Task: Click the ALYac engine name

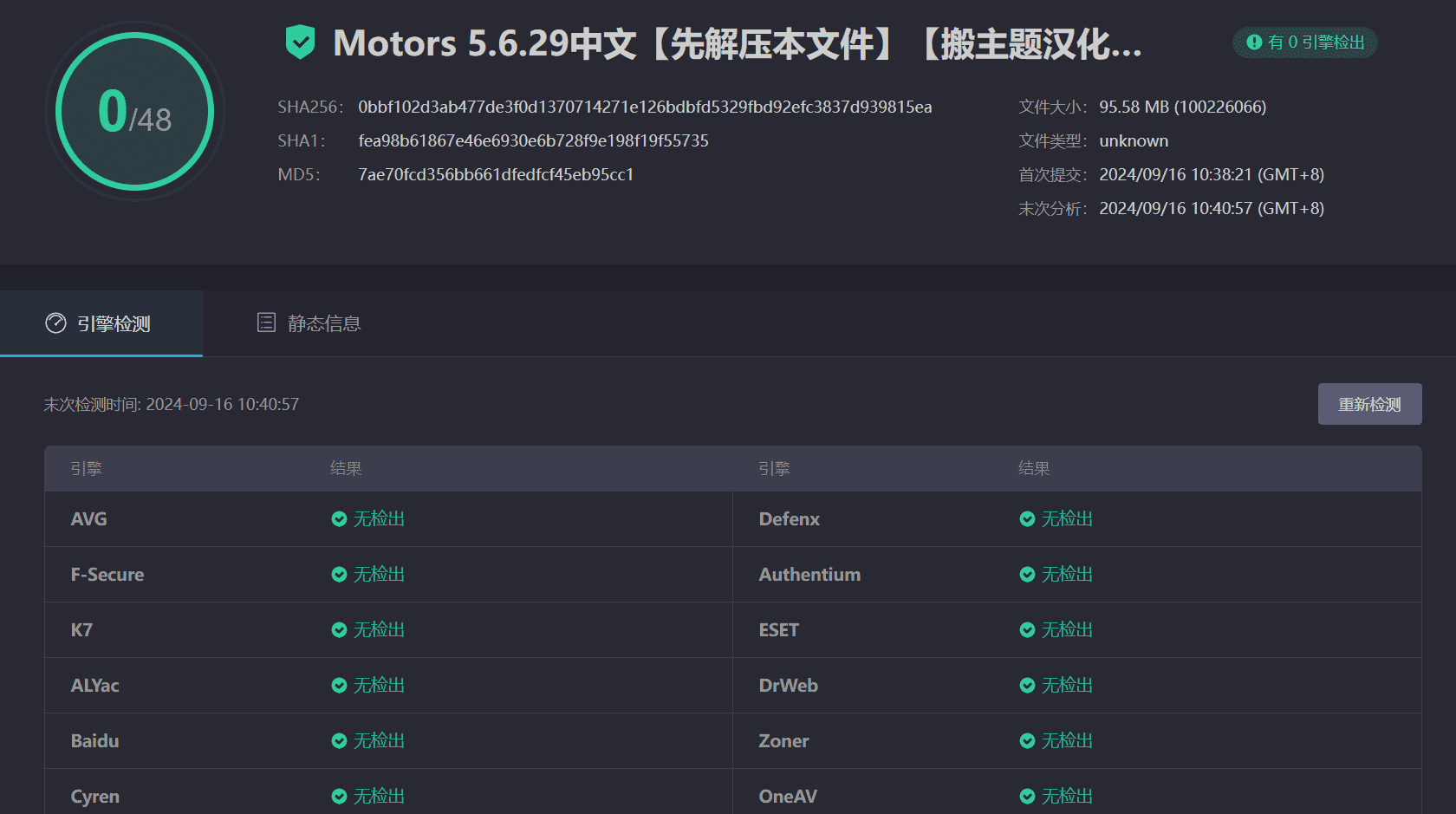Action: pyautogui.click(x=94, y=685)
